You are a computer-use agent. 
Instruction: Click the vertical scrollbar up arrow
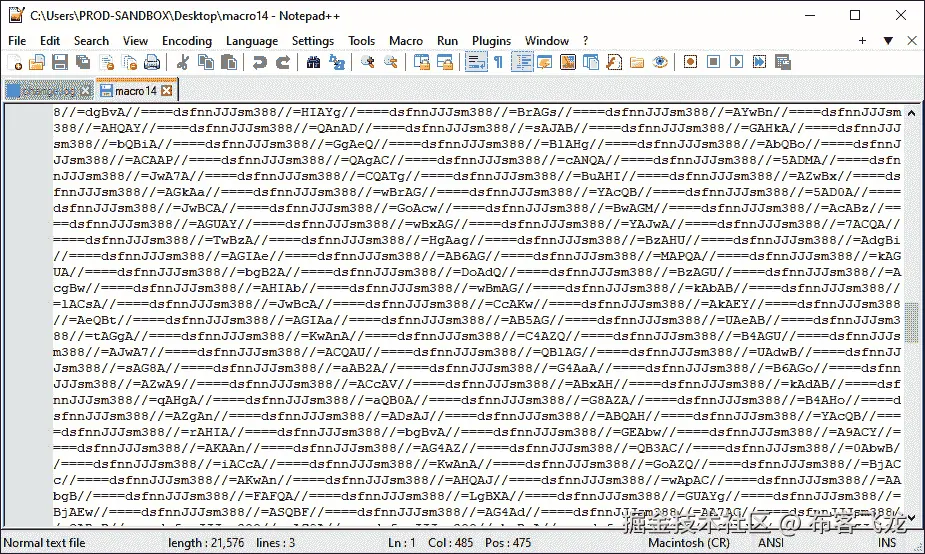point(911,112)
